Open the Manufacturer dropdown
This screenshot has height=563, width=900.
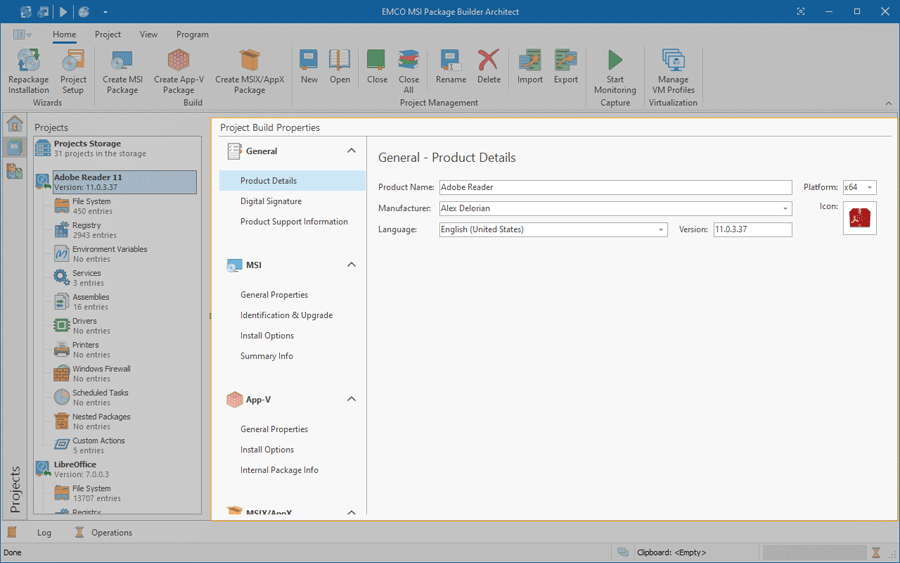tap(785, 208)
